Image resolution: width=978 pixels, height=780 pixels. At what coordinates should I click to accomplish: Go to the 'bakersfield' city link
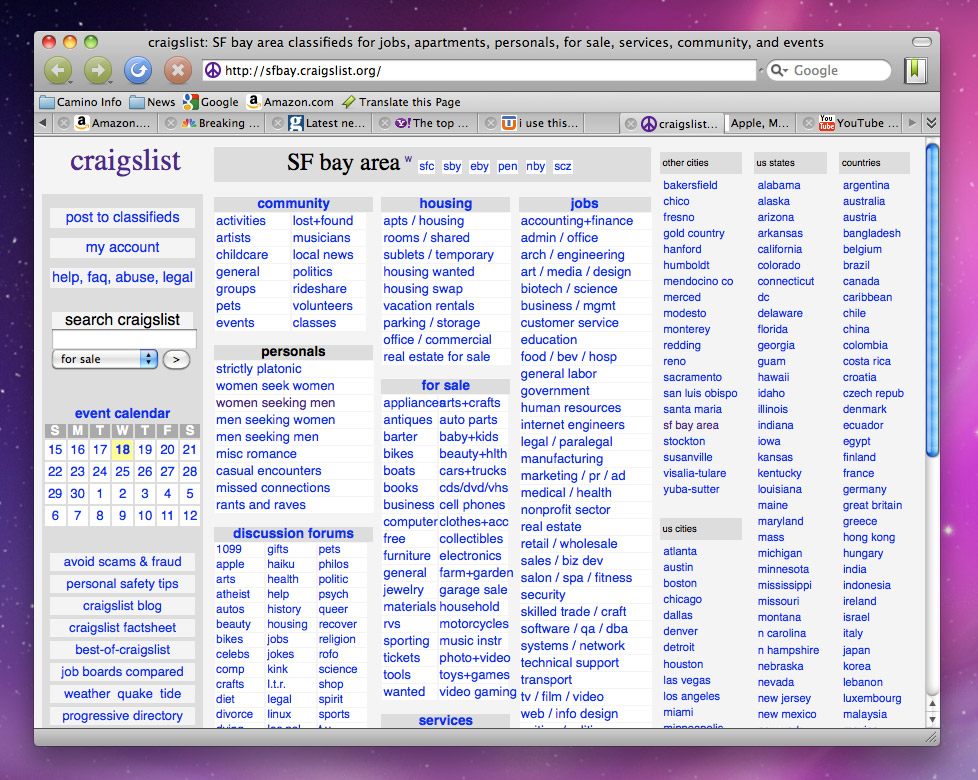tap(690, 185)
